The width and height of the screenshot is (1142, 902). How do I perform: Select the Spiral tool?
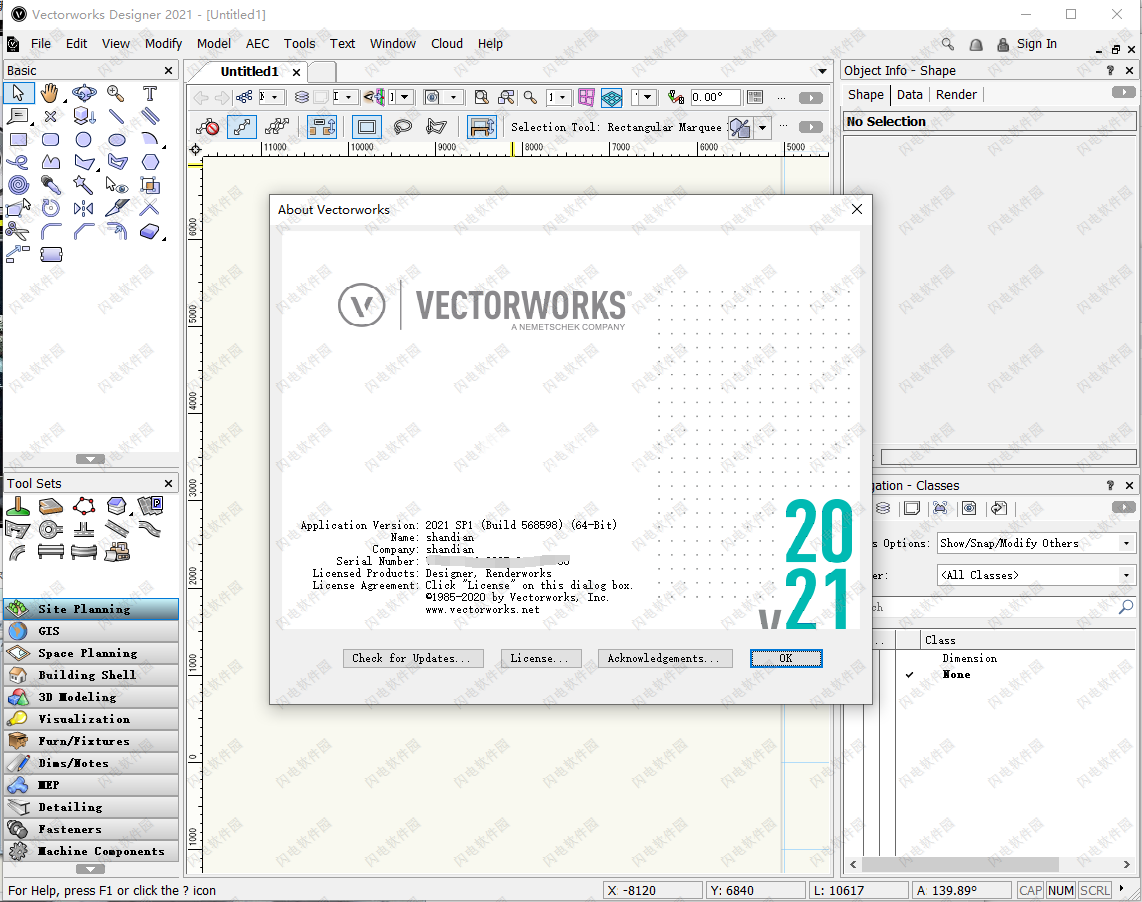[18, 185]
